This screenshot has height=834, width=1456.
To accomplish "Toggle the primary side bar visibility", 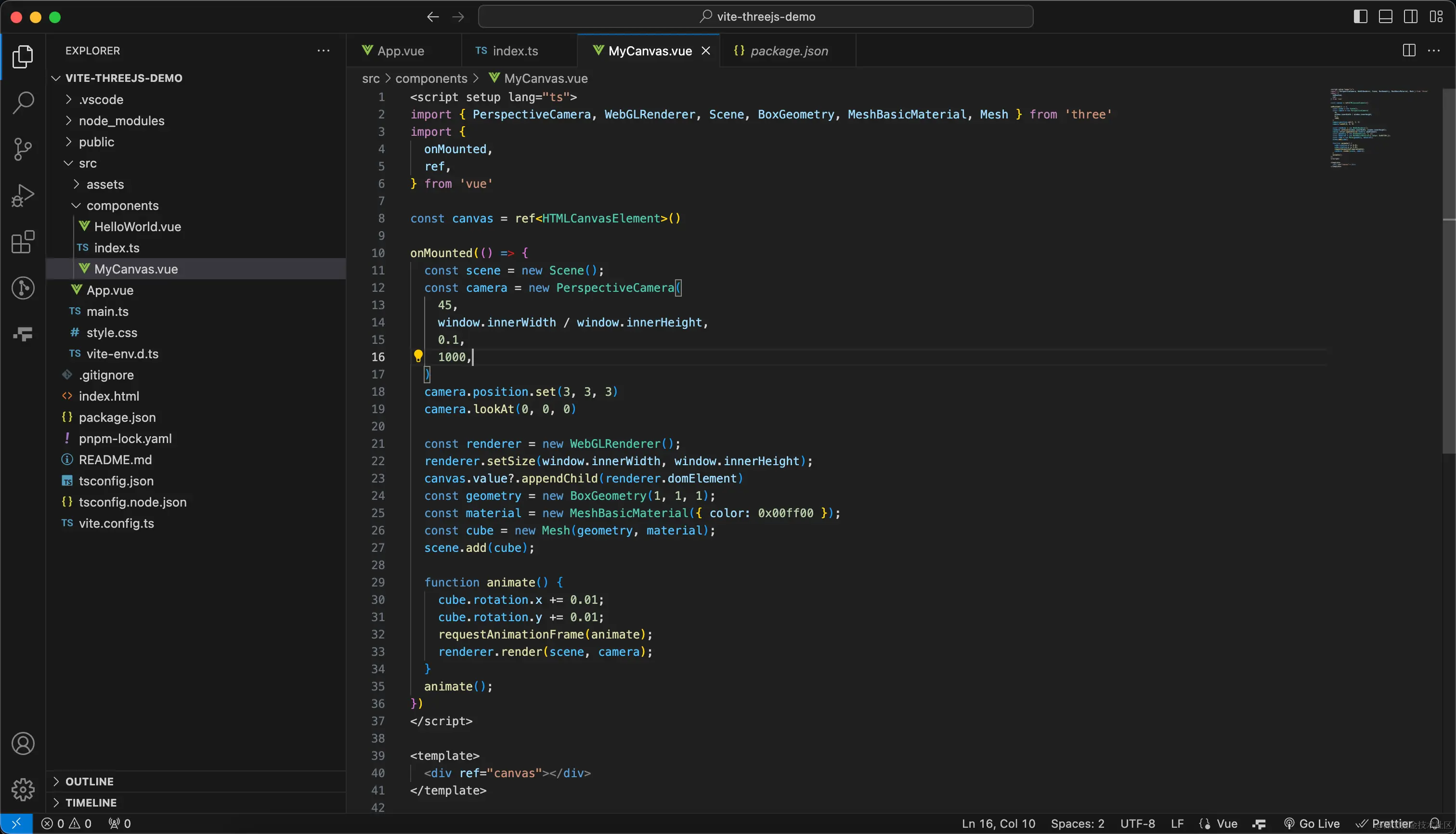I will point(1360,16).
